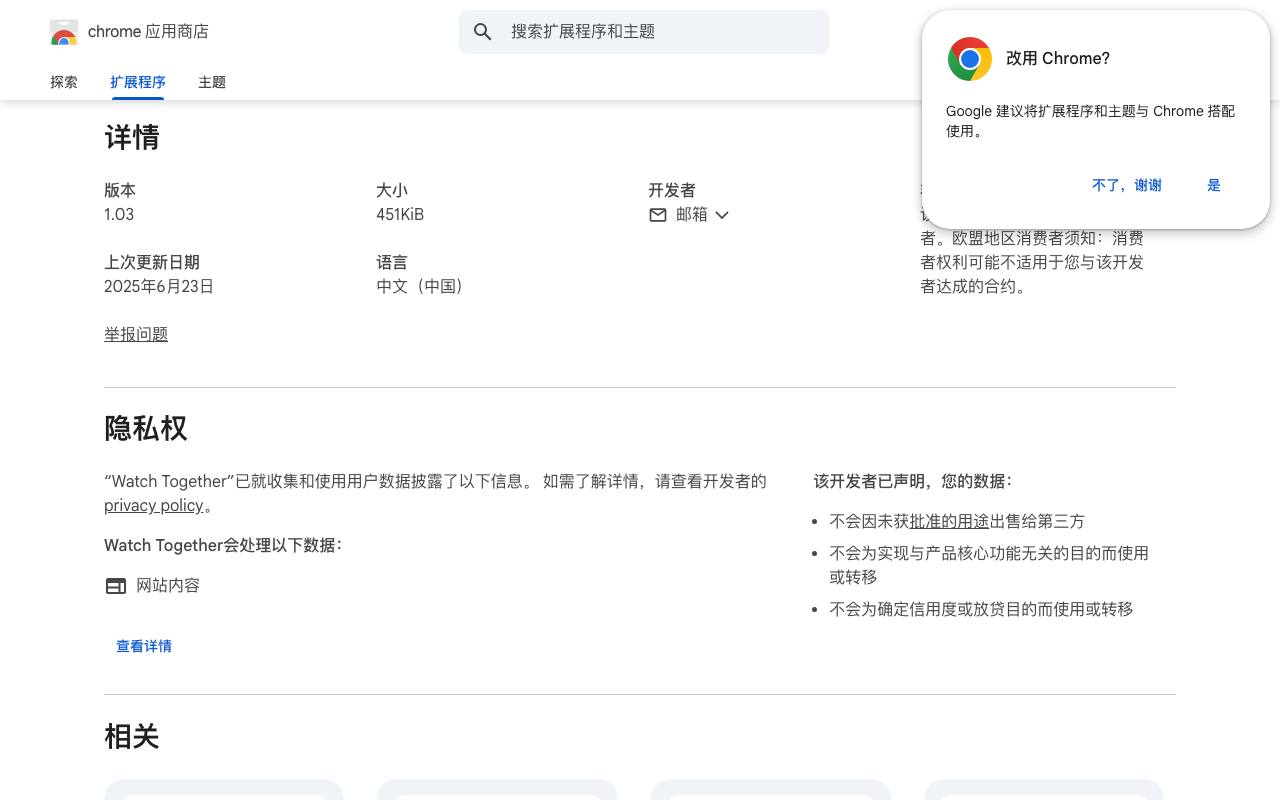Click the 开发者 label
The height and width of the screenshot is (800, 1280).
(672, 191)
